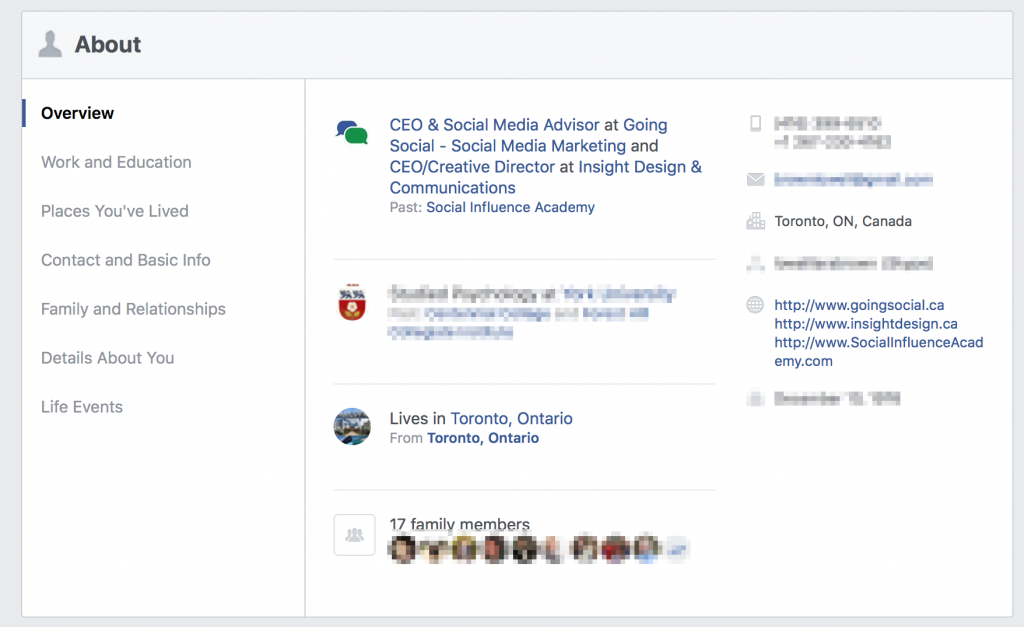Click Toronto, ON, Canada address text

pos(843,221)
